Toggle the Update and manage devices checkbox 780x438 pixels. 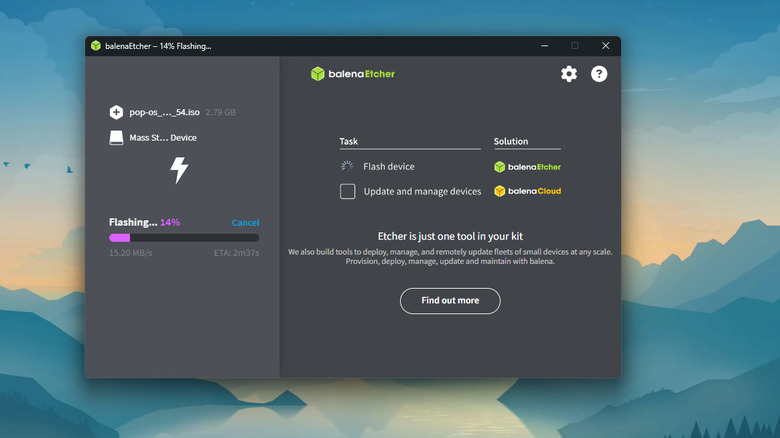coord(347,191)
